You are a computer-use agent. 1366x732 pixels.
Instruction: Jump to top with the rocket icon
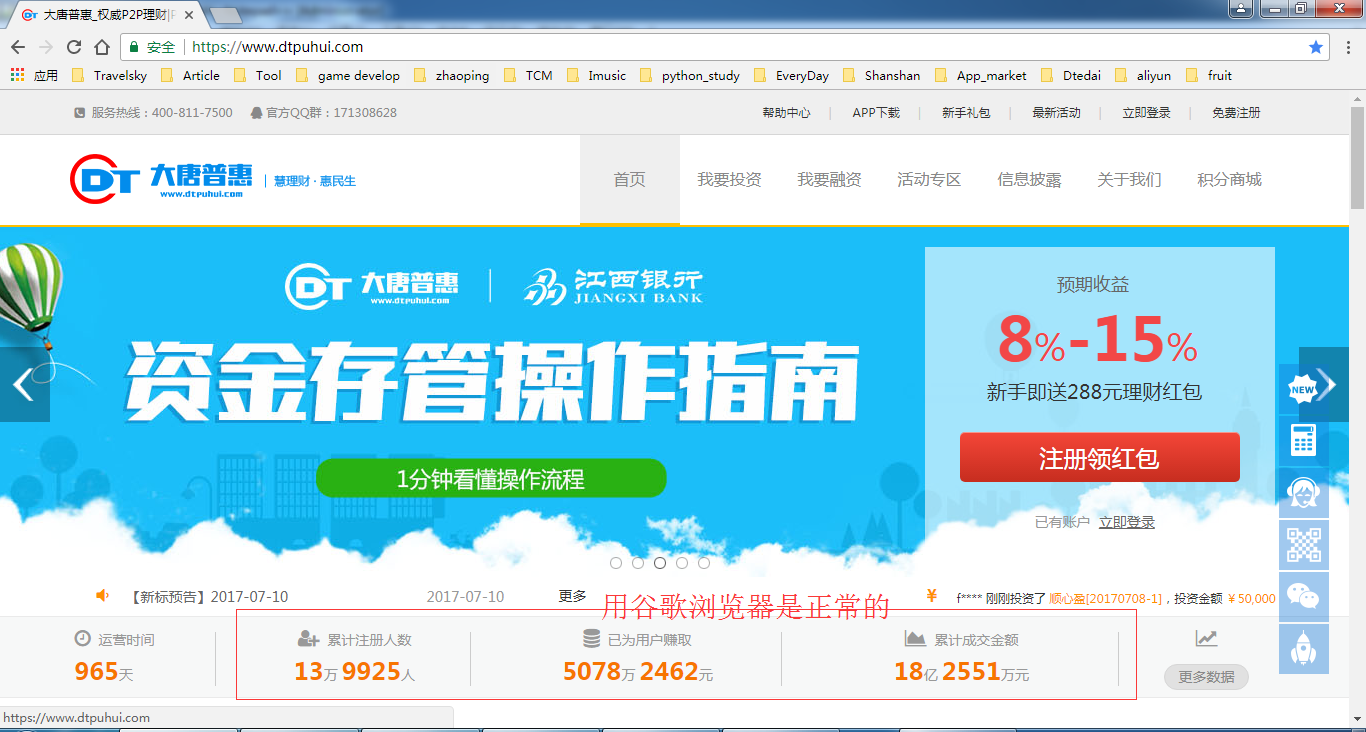point(1303,649)
